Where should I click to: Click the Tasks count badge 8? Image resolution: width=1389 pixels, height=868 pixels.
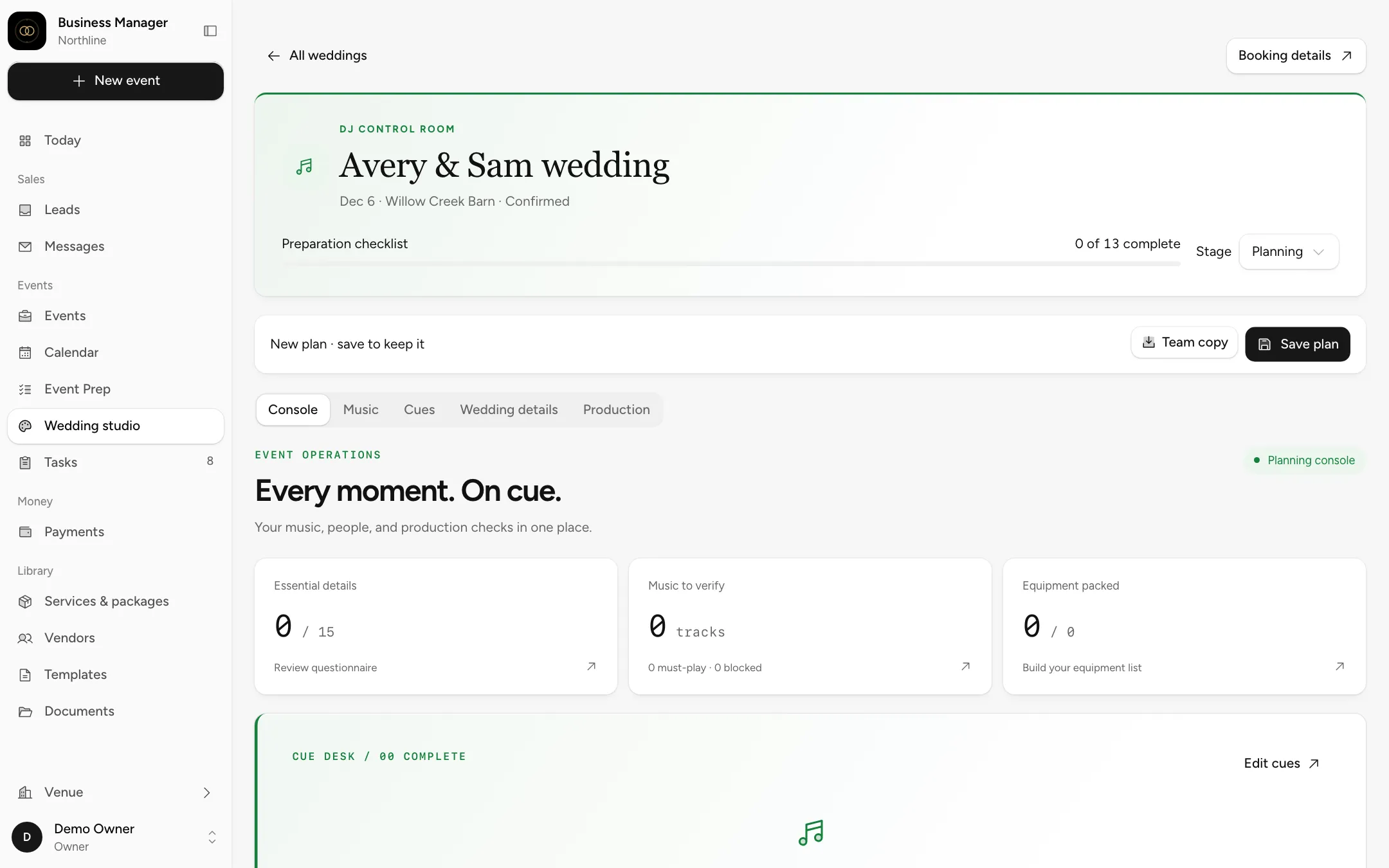(x=210, y=461)
